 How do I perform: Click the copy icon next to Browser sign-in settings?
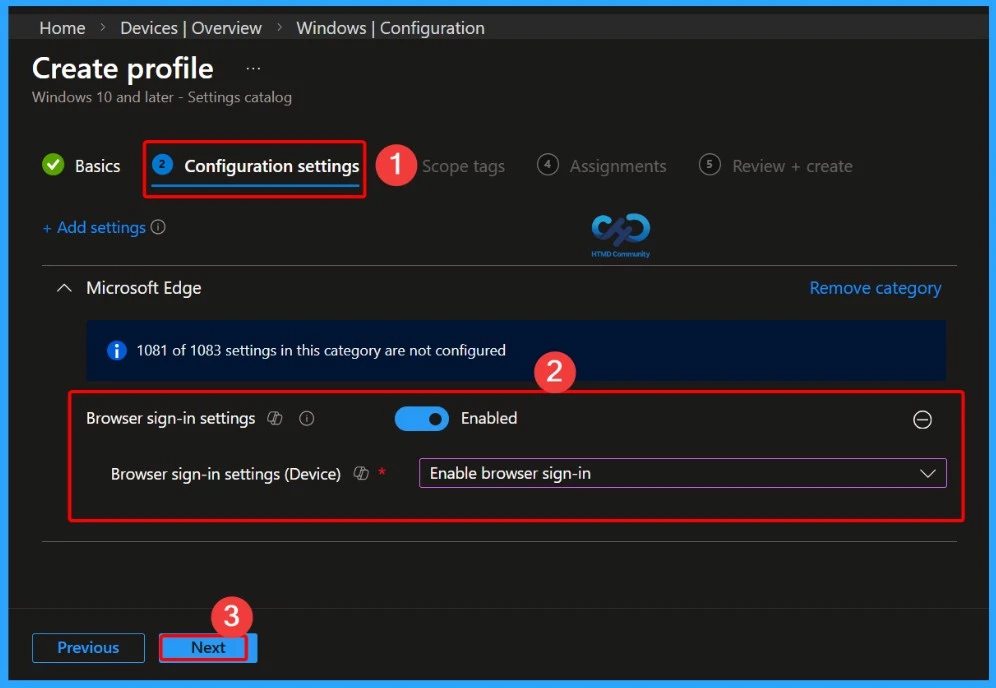pos(275,418)
